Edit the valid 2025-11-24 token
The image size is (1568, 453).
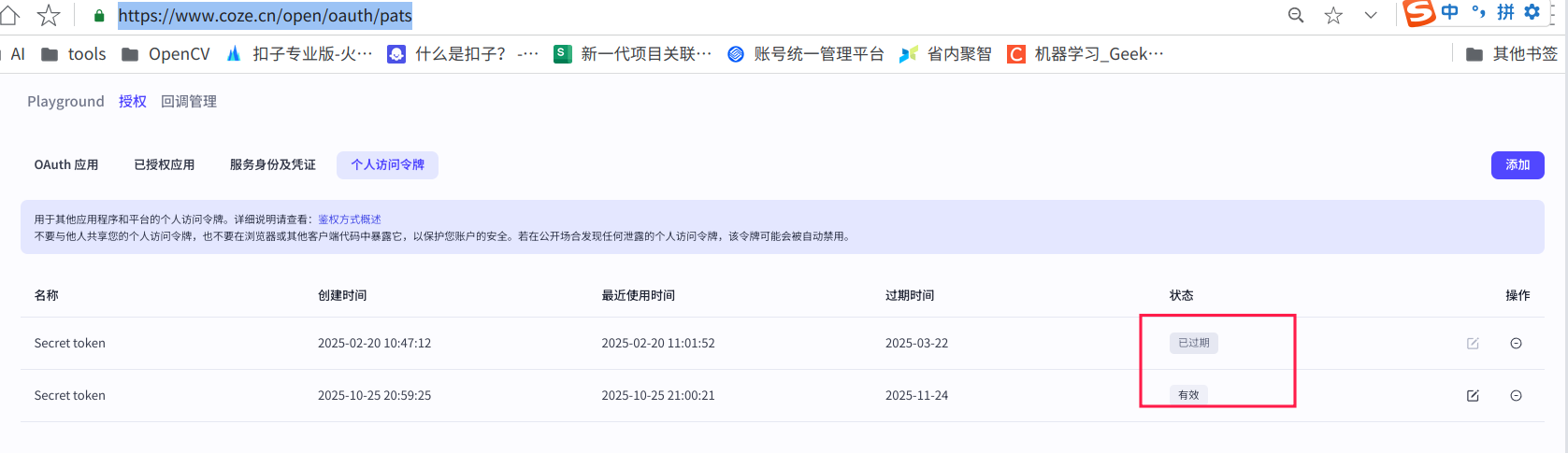1473,395
